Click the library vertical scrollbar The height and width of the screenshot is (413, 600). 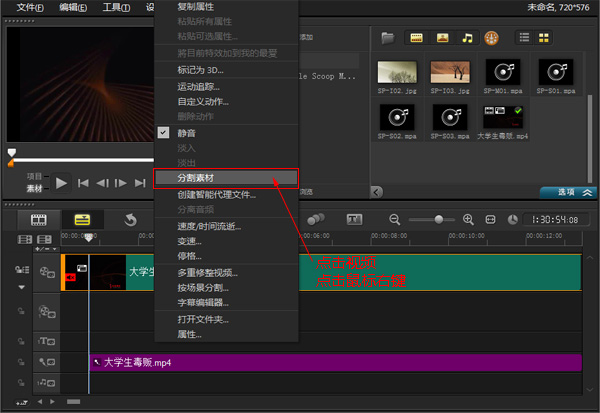pyautogui.click(x=590, y=139)
